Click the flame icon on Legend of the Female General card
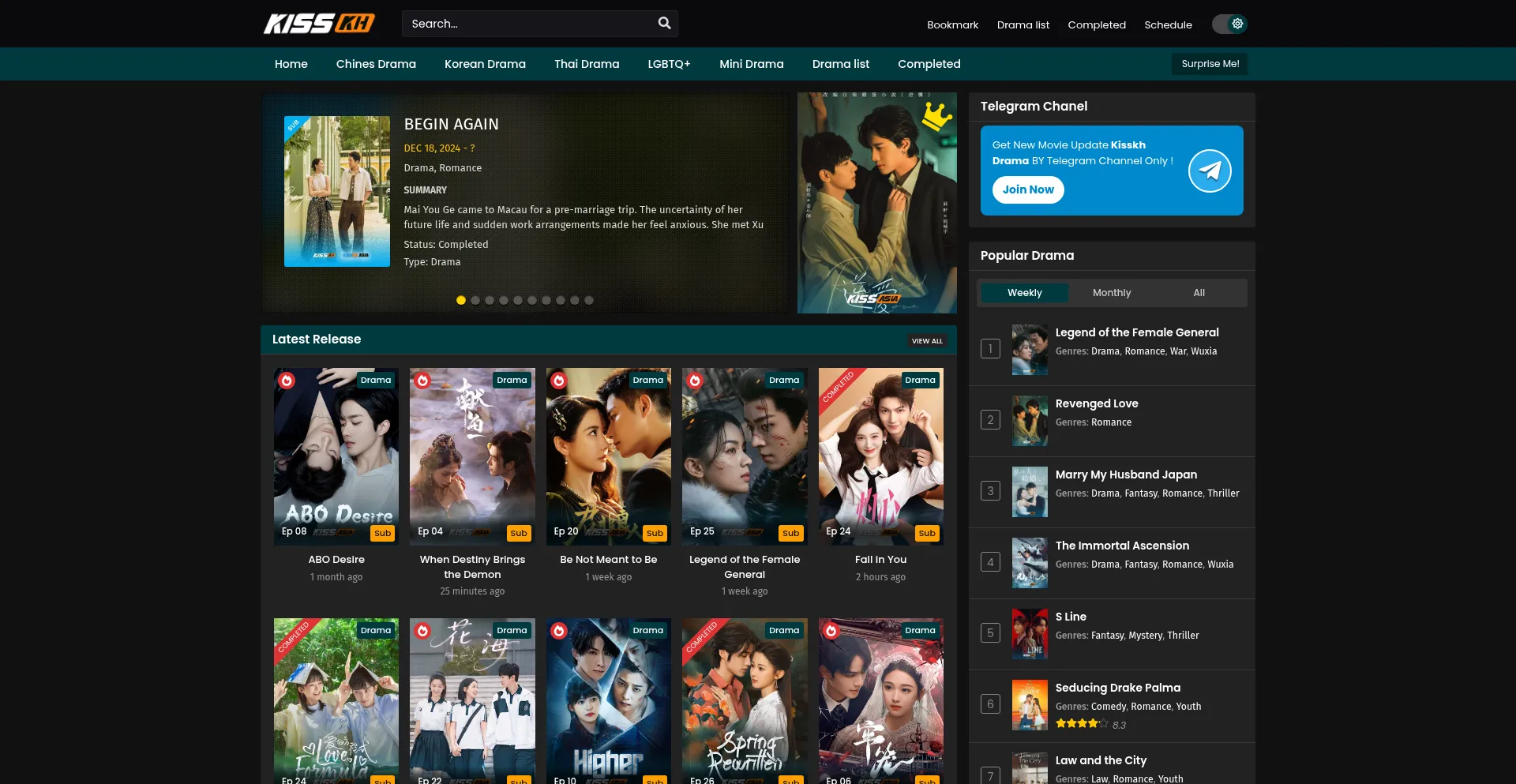1516x784 pixels. [x=695, y=381]
